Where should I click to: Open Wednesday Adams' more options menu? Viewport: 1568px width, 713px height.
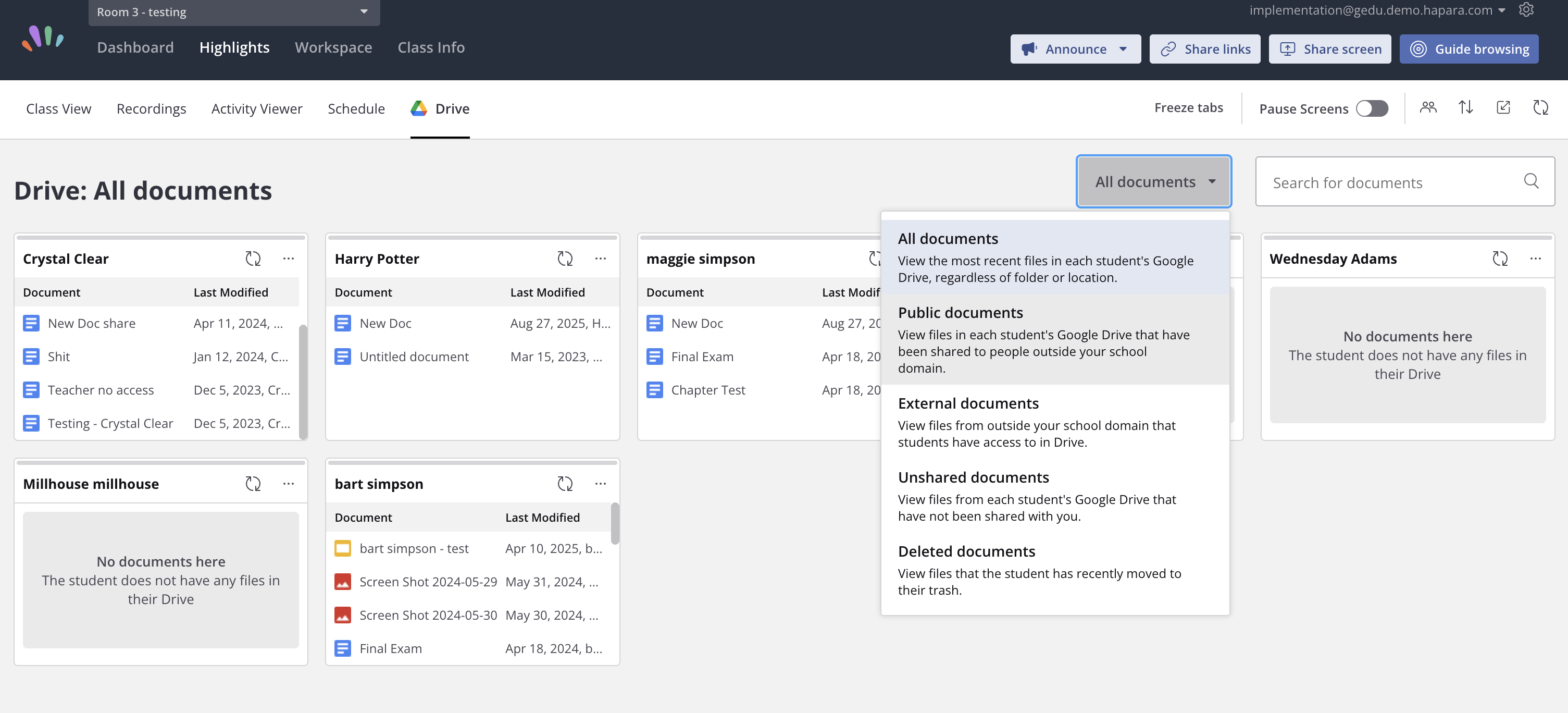pos(1535,259)
